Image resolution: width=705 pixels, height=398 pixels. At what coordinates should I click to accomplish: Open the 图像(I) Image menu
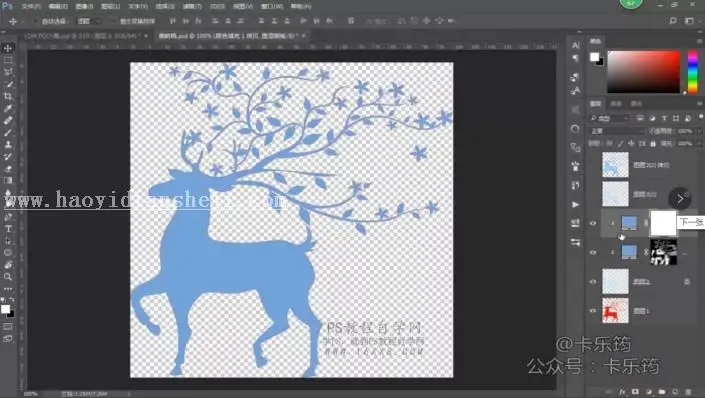coord(84,7)
